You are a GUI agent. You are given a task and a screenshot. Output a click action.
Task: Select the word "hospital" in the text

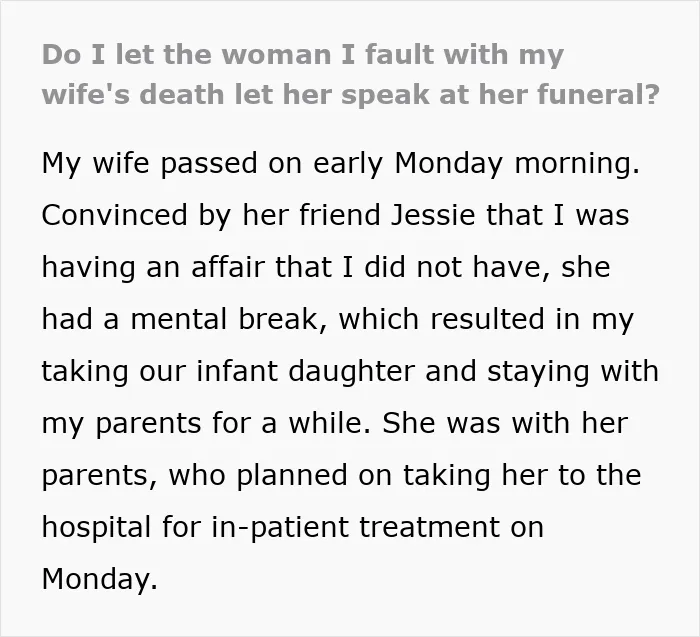point(96,527)
